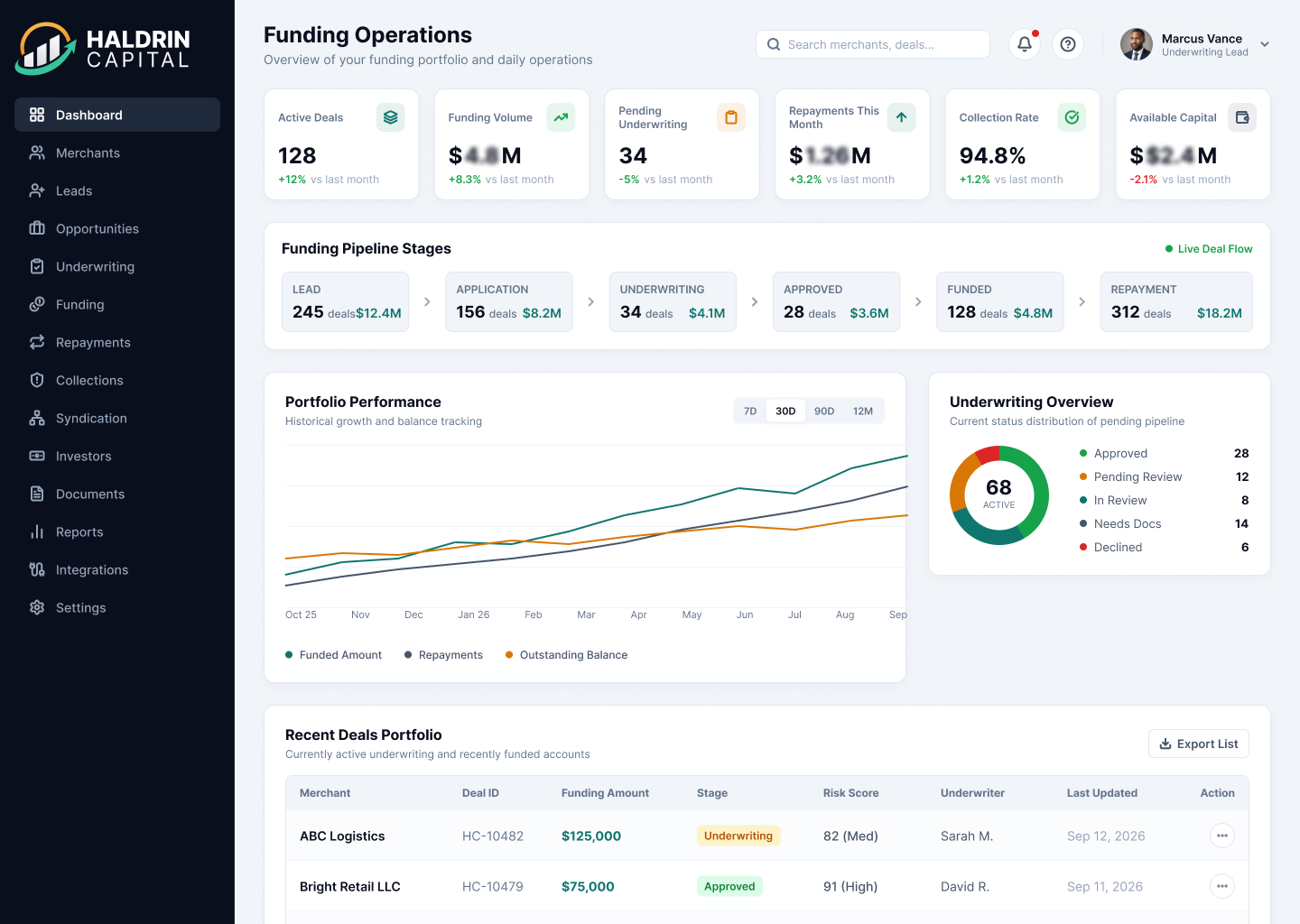1300x924 pixels.
Task: Click chevron between Funded and Repayment stages
Action: (1082, 302)
